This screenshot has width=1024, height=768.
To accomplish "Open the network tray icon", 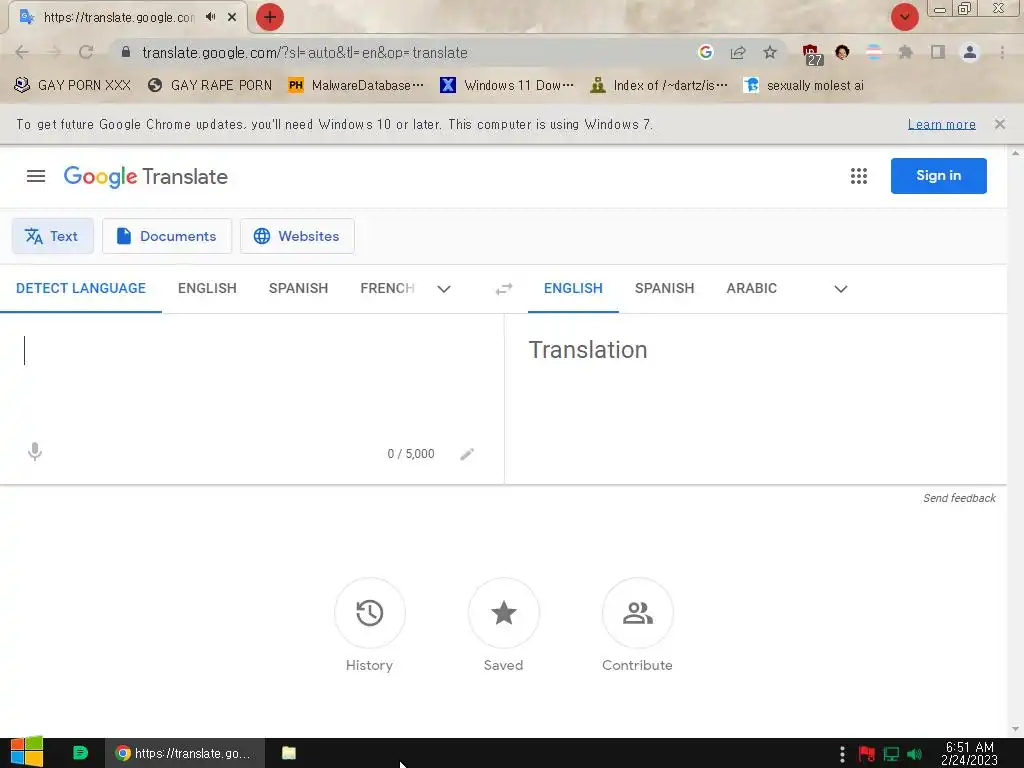I will tap(891, 754).
